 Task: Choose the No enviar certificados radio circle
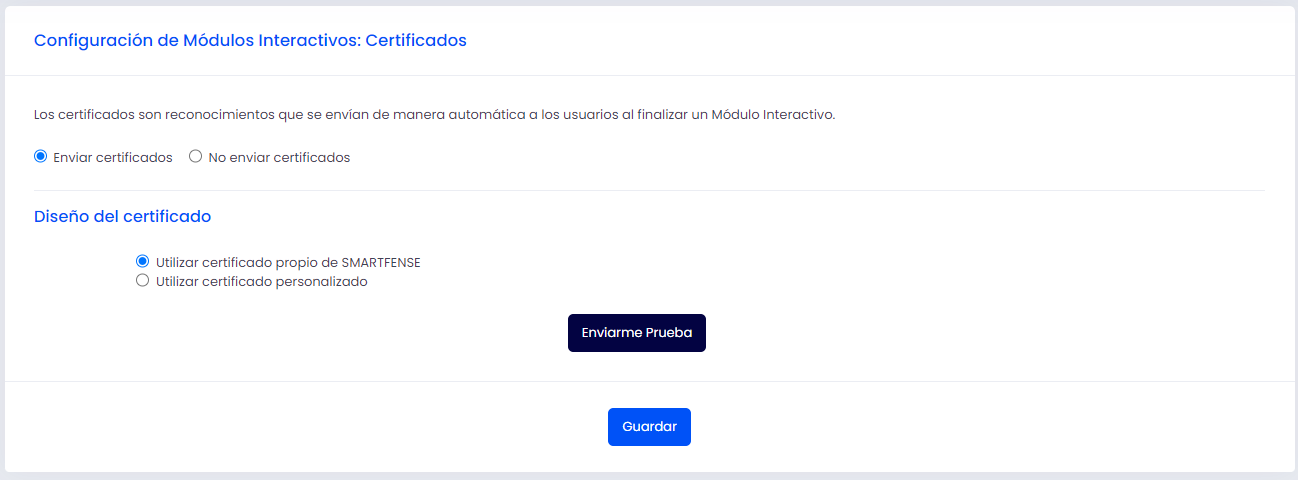[196, 157]
